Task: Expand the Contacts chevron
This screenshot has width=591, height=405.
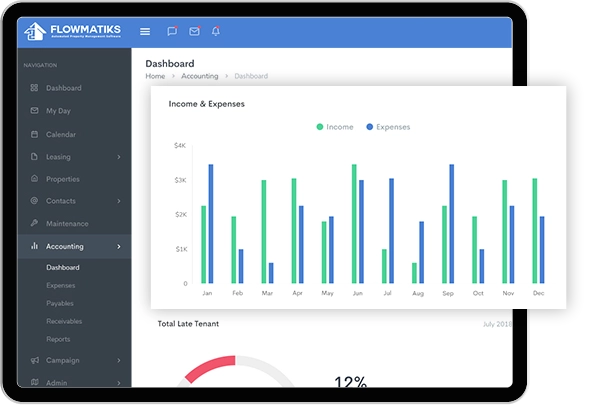Action: (x=119, y=201)
